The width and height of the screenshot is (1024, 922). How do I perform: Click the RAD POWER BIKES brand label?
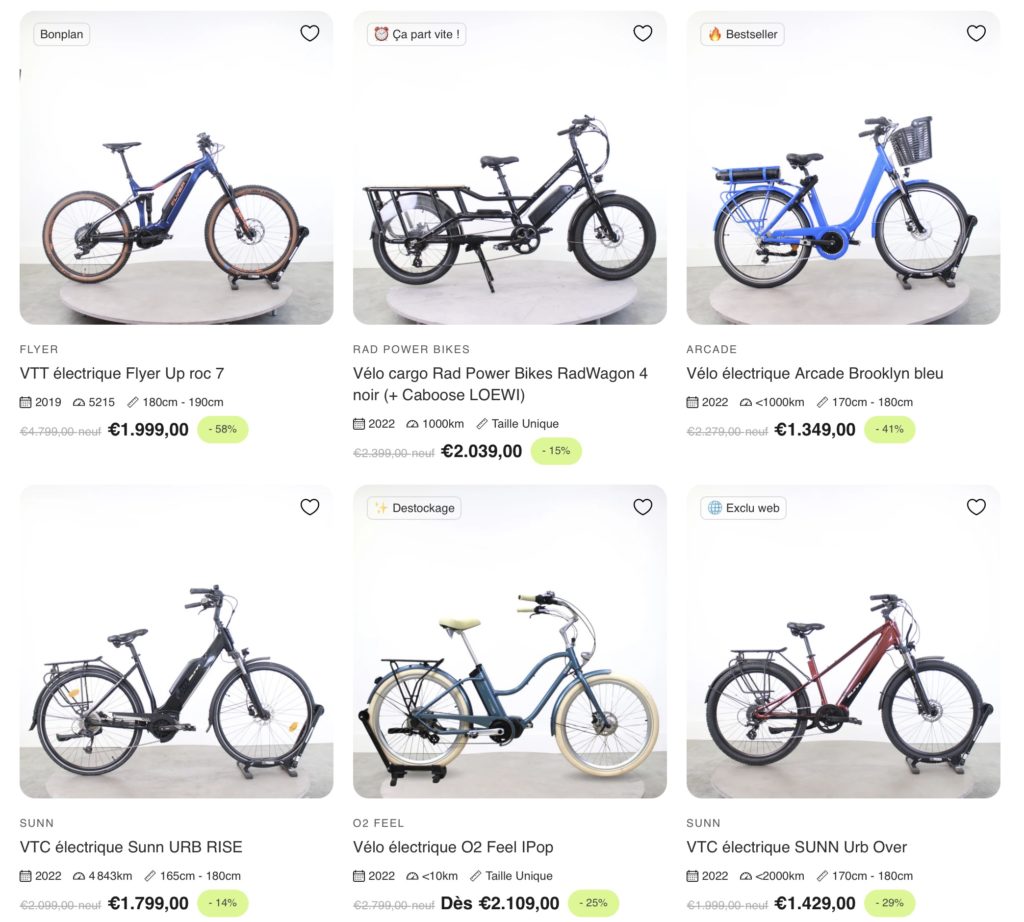point(411,349)
